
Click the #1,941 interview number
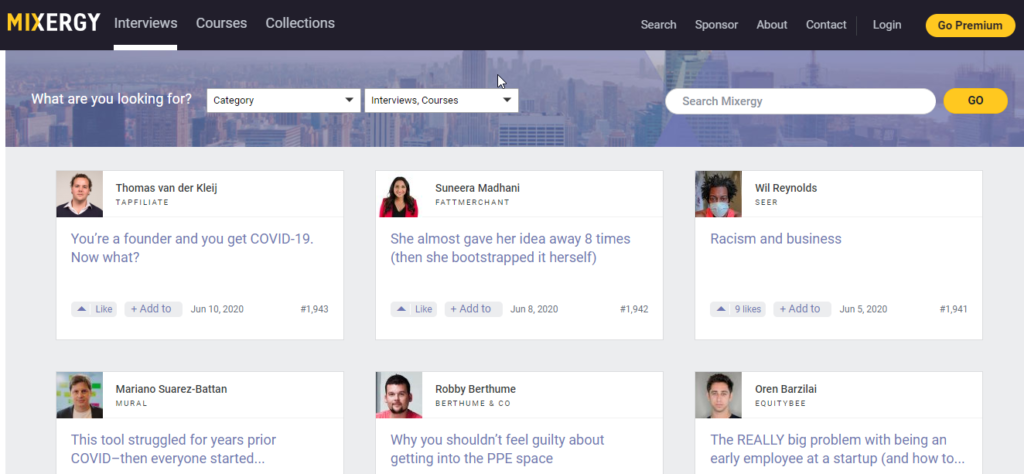click(953, 309)
